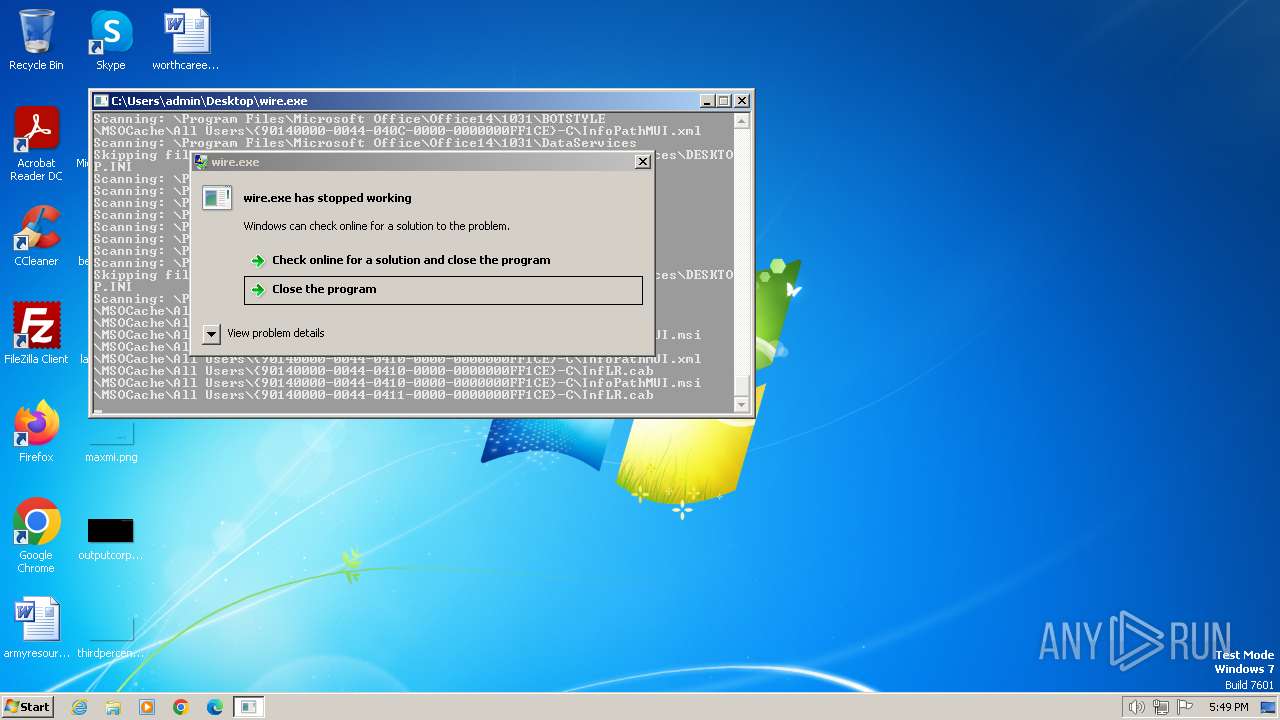Click the Show desktop button
Image resolution: width=1280 pixels, height=720 pixels.
point(1269,707)
